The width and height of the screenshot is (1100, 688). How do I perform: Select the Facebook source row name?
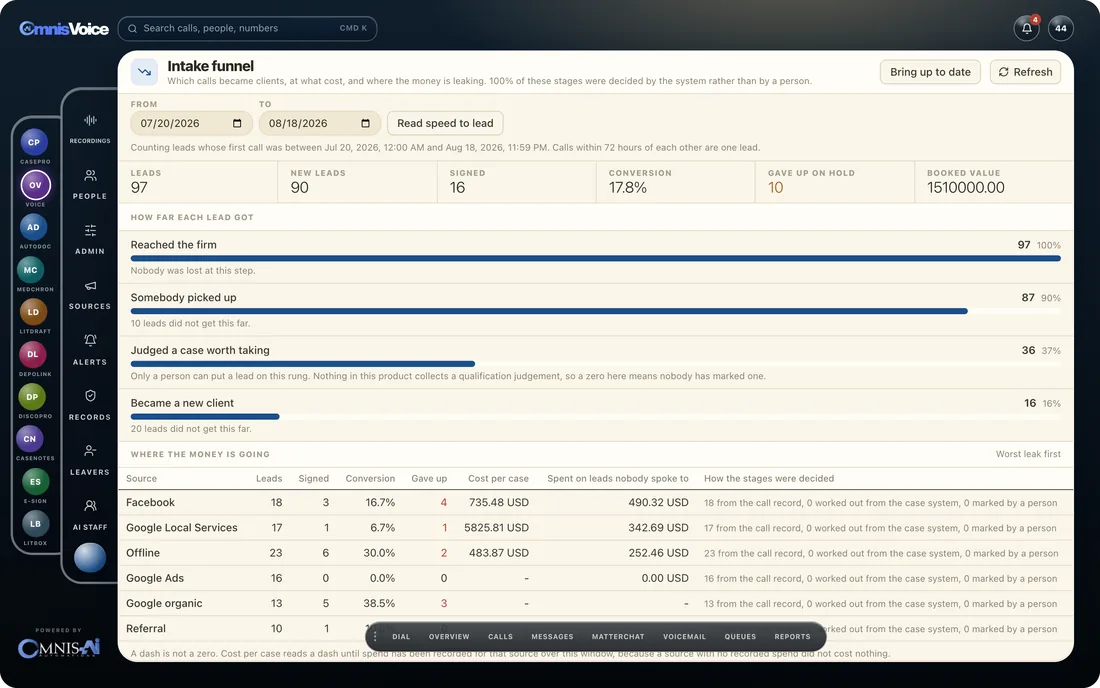150,503
